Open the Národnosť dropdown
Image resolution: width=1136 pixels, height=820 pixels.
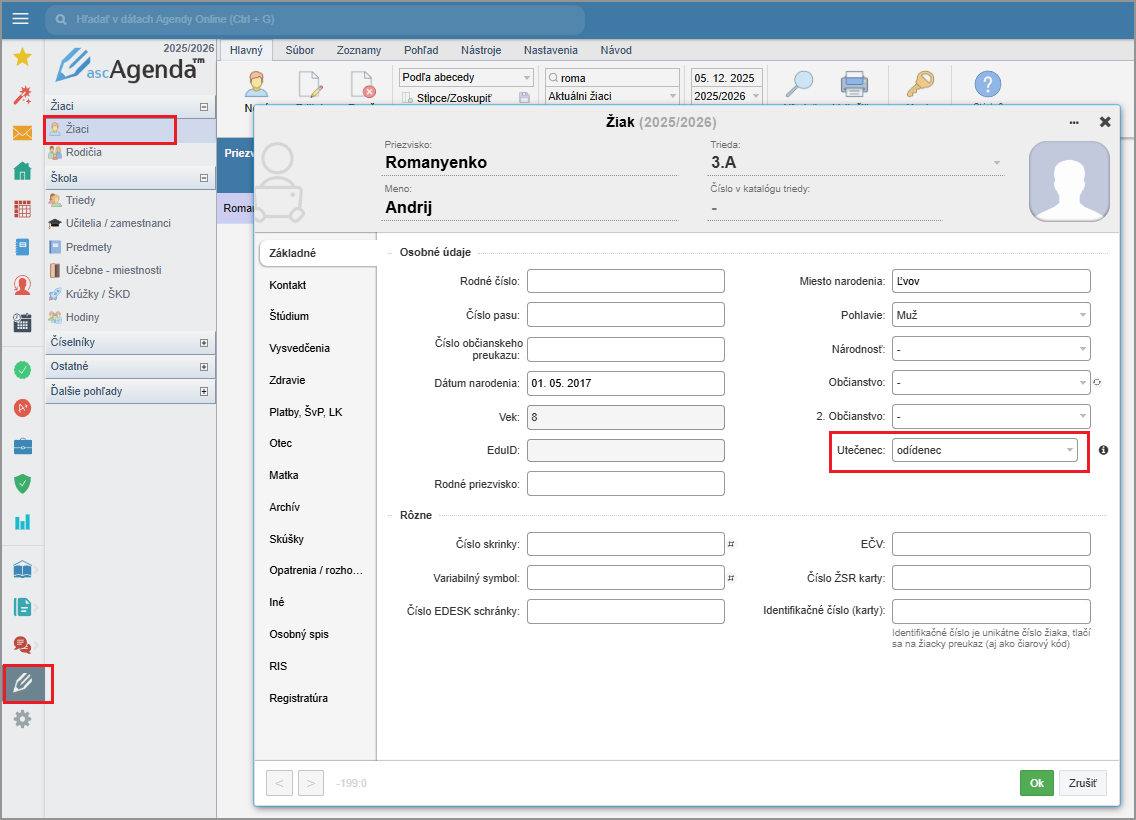[990, 349]
